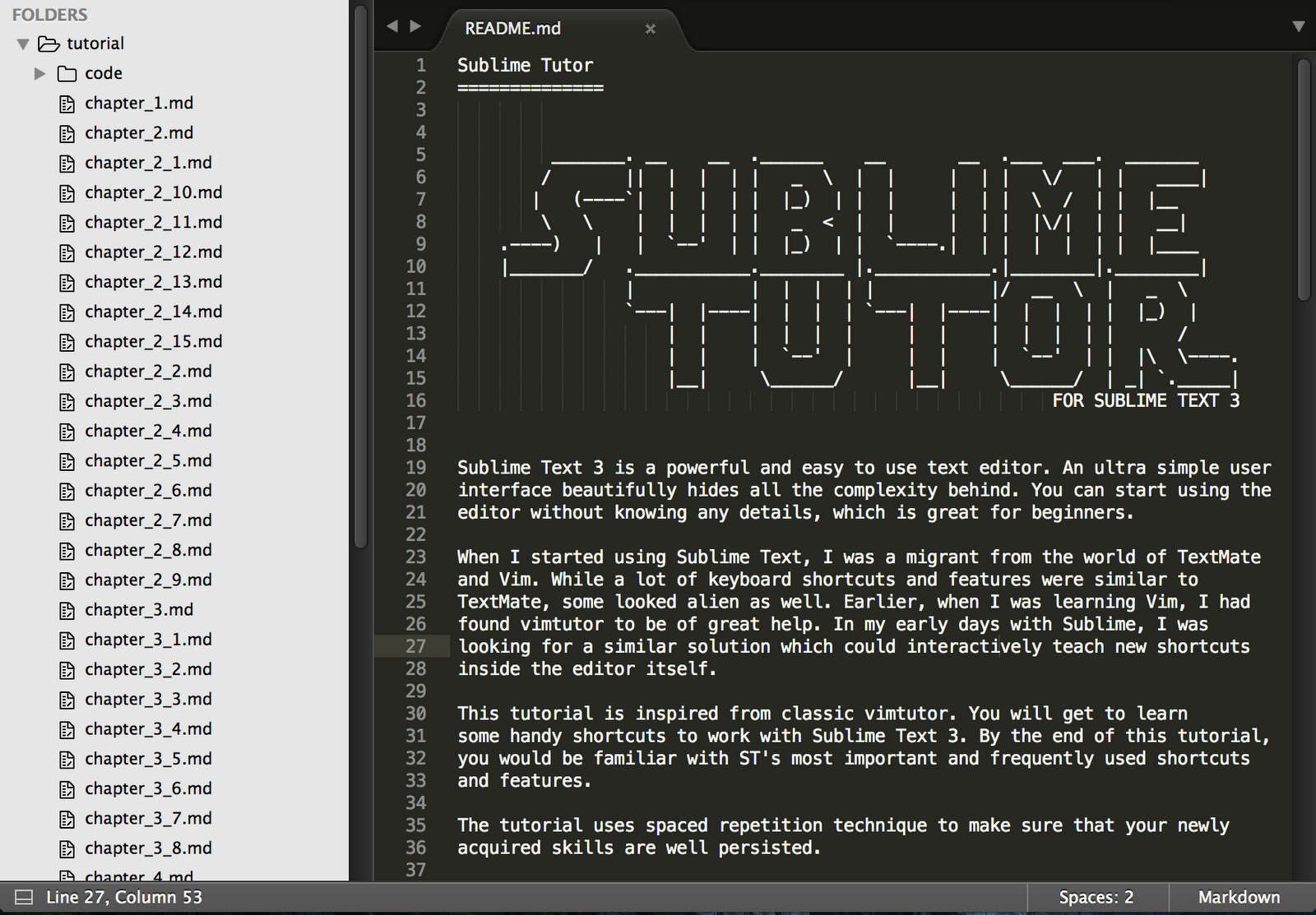
Task: Click the file icon beside chapter_1.md
Action: coord(67,103)
